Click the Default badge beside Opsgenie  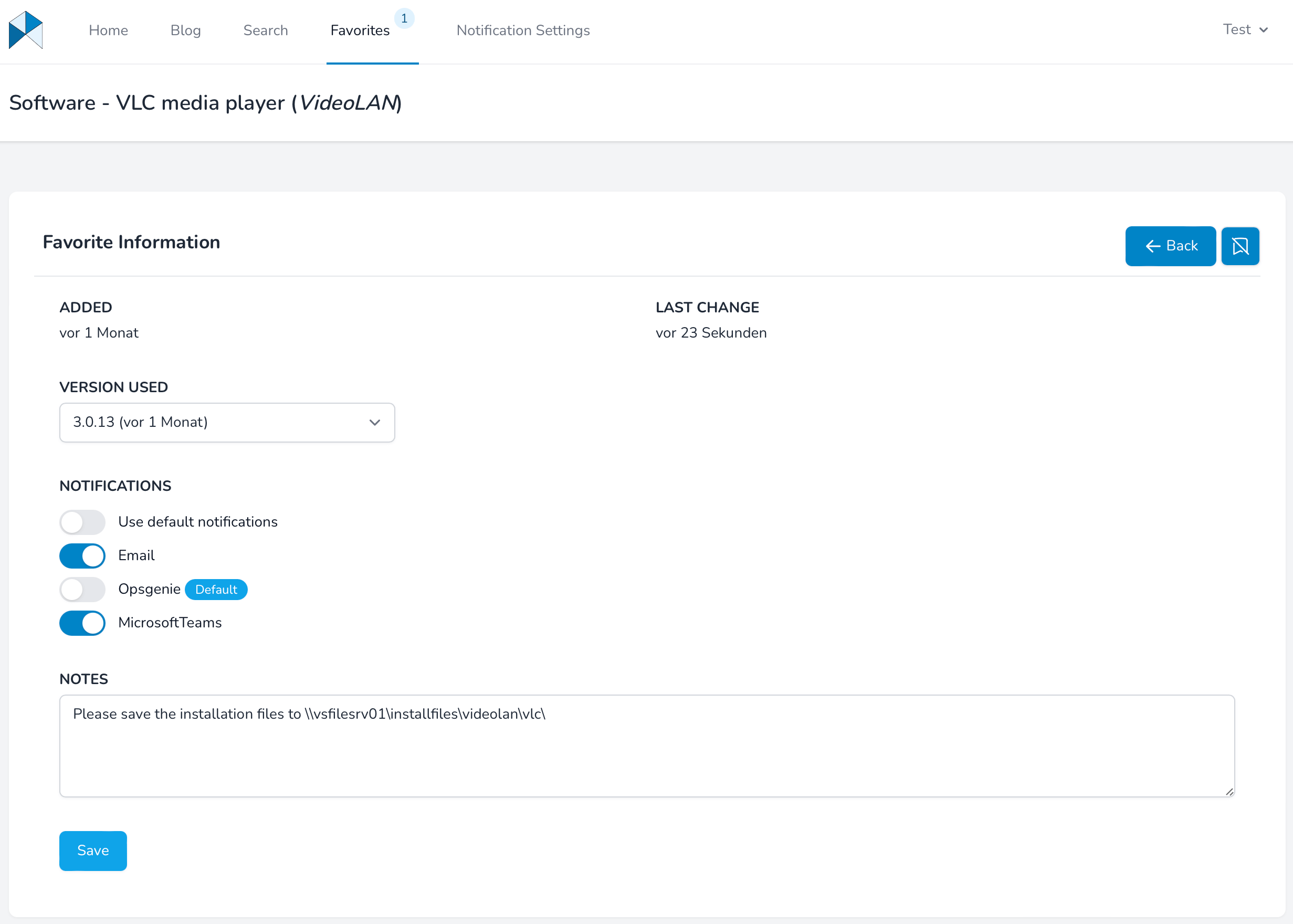click(x=216, y=590)
